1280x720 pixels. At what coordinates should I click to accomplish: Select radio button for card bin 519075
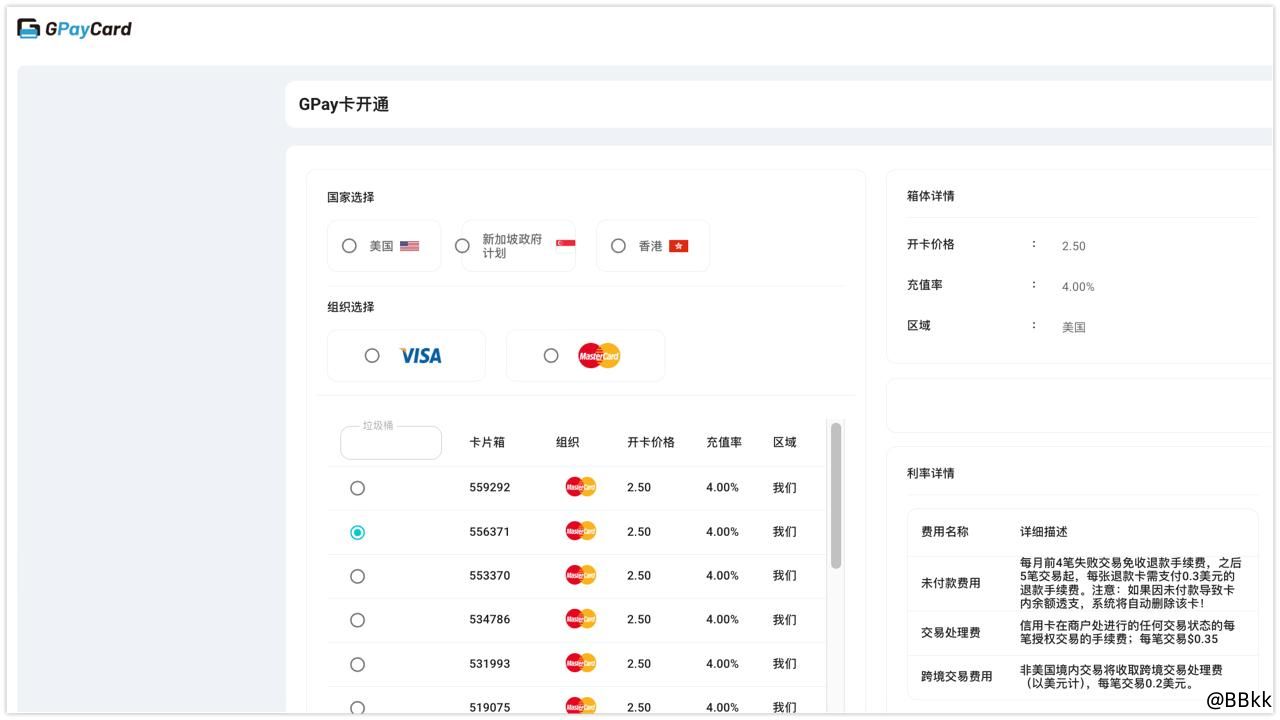click(357, 707)
